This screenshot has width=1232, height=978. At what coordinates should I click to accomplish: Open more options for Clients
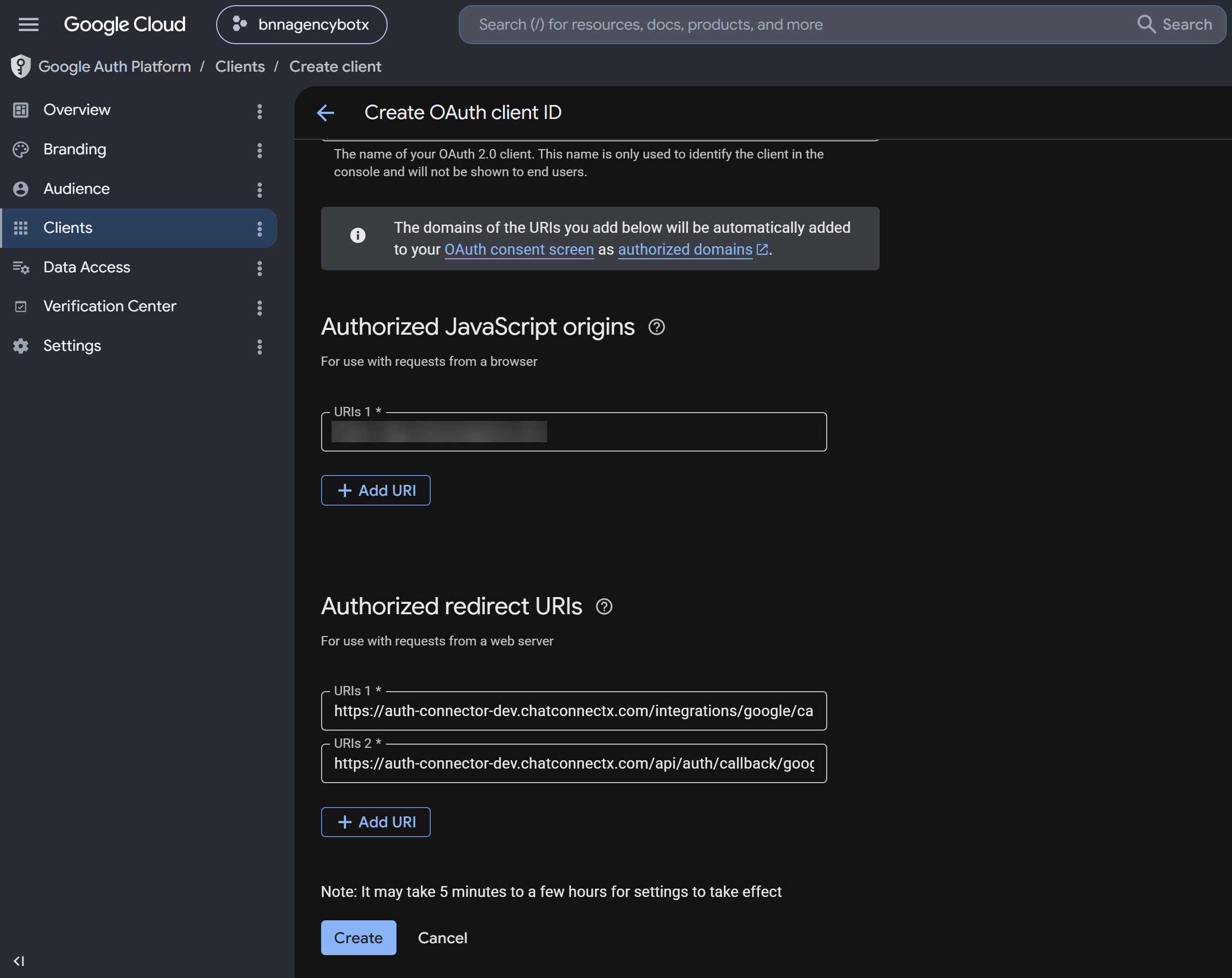(x=259, y=229)
